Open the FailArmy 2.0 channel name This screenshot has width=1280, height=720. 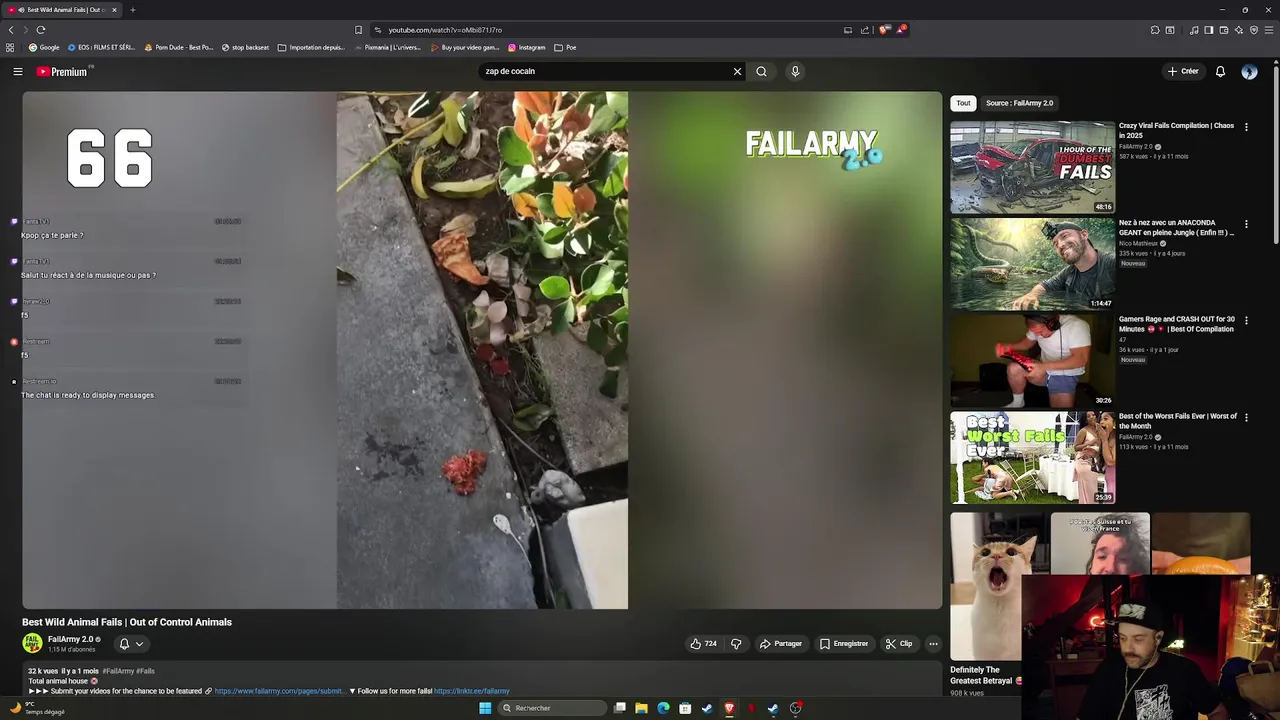pyautogui.click(x=70, y=639)
